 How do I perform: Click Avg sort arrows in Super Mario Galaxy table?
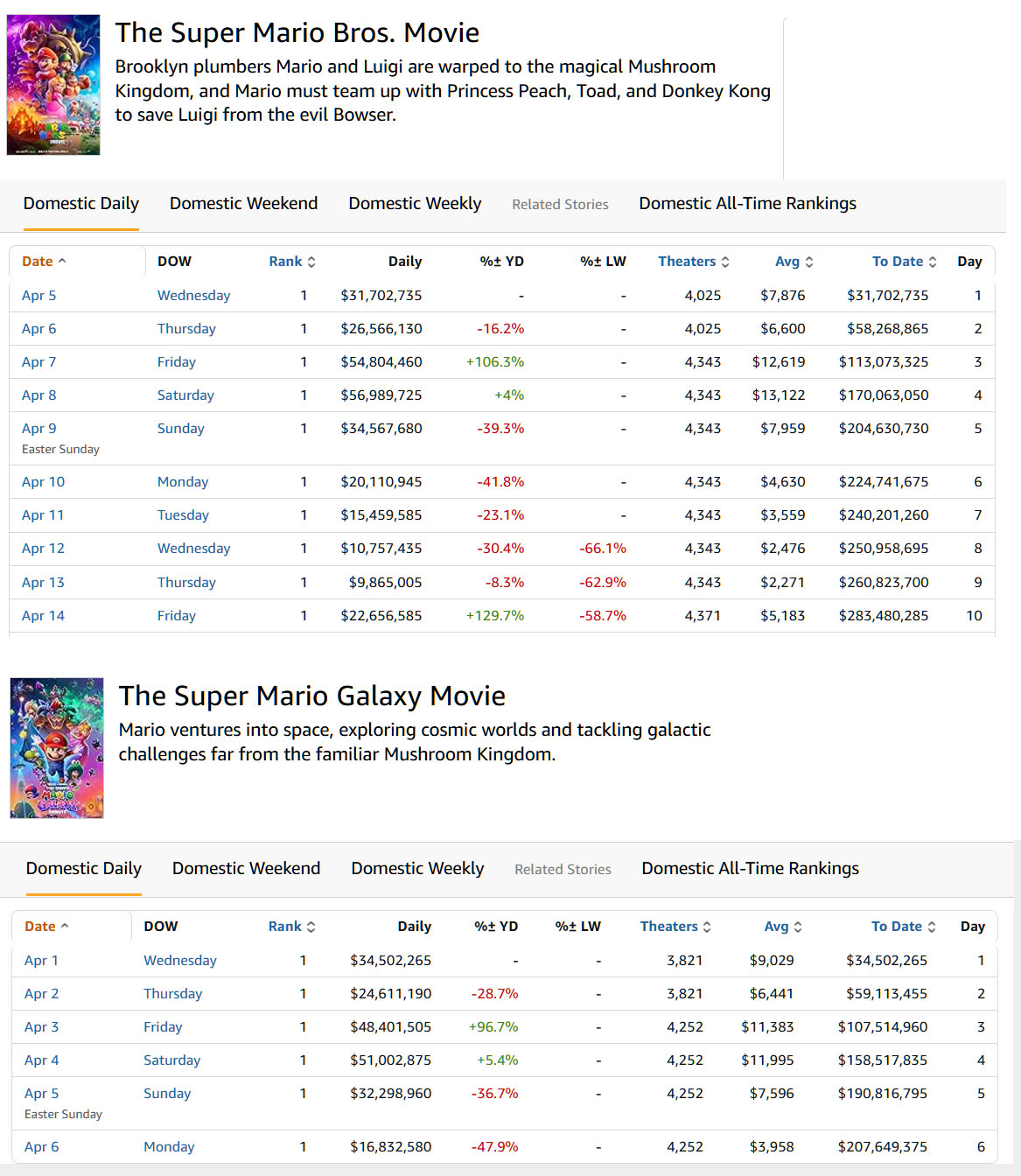tap(798, 927)
